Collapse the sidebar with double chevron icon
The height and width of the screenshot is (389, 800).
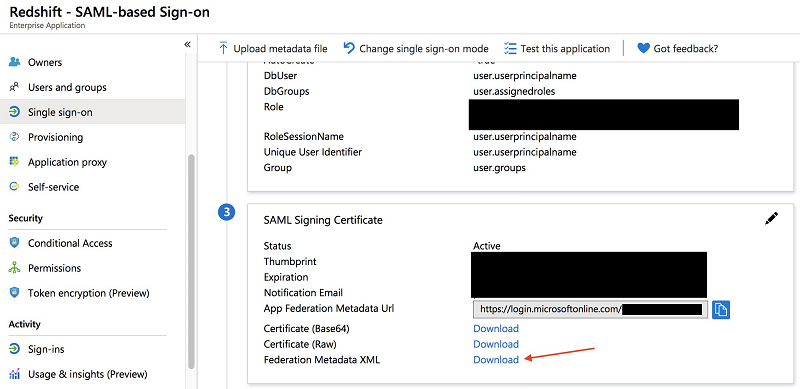pos(187,44)
